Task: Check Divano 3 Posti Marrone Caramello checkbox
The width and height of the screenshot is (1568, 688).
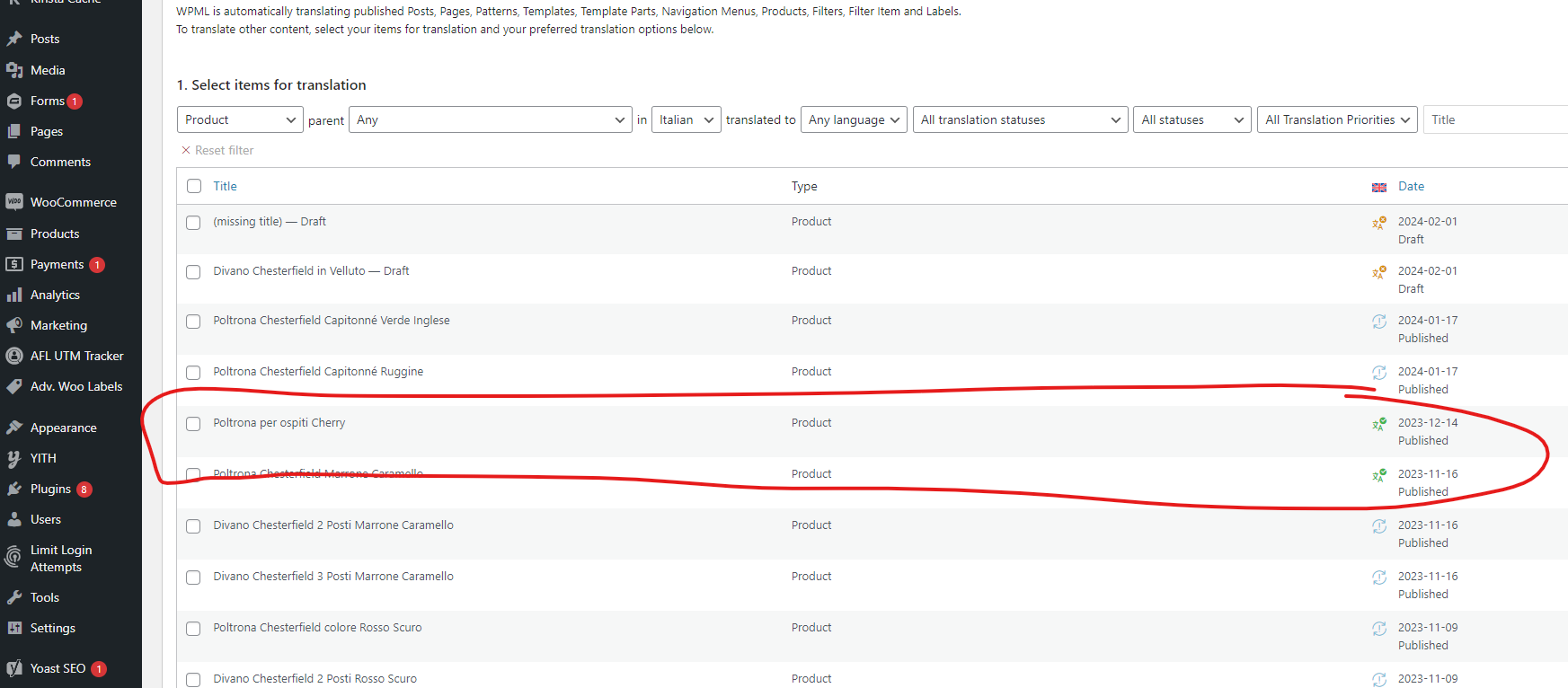Action: point(193,577)
